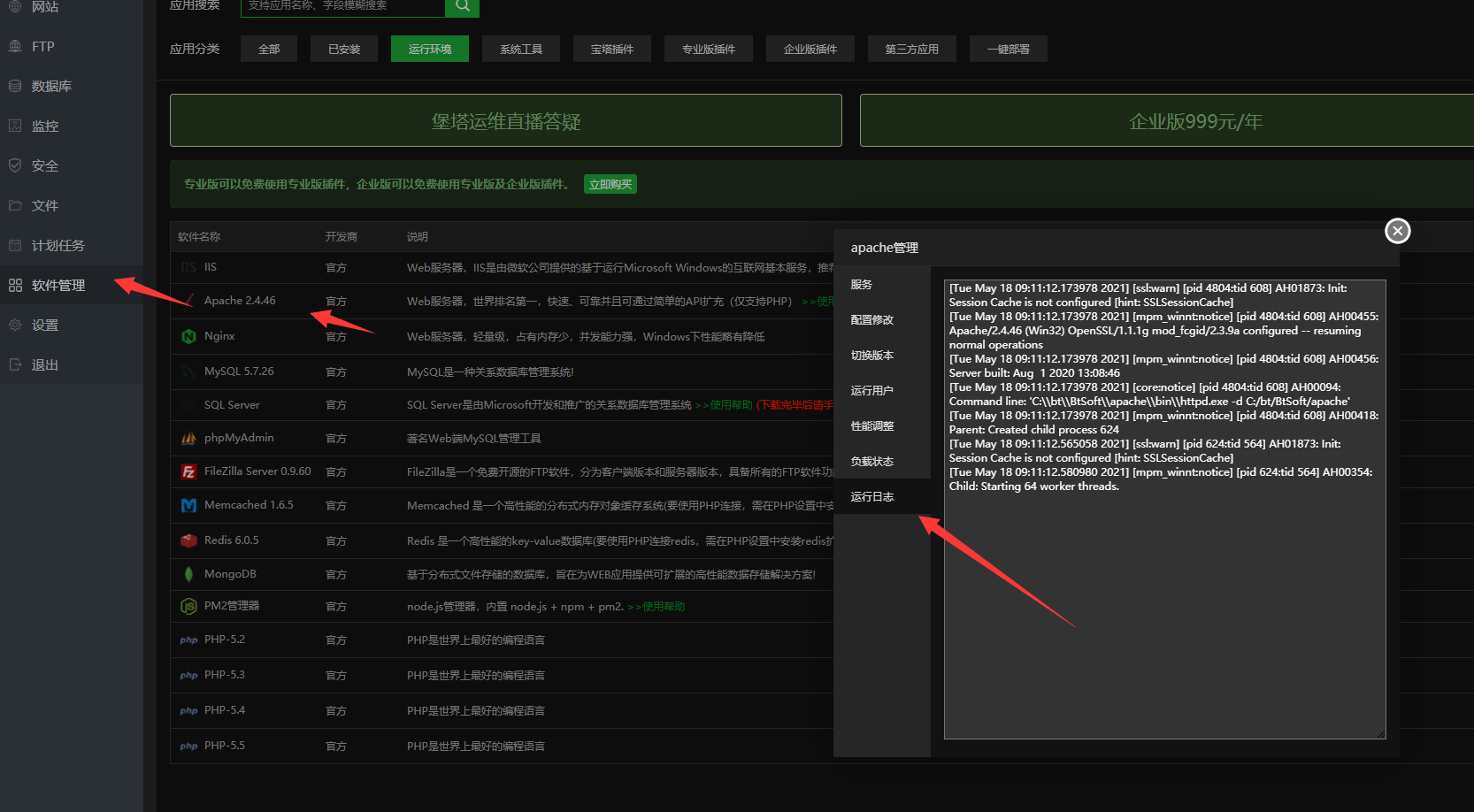This screenshot has height=812, width=1474.
Task: Click Redis 6.0.5 software name
Action: [232, 540]
